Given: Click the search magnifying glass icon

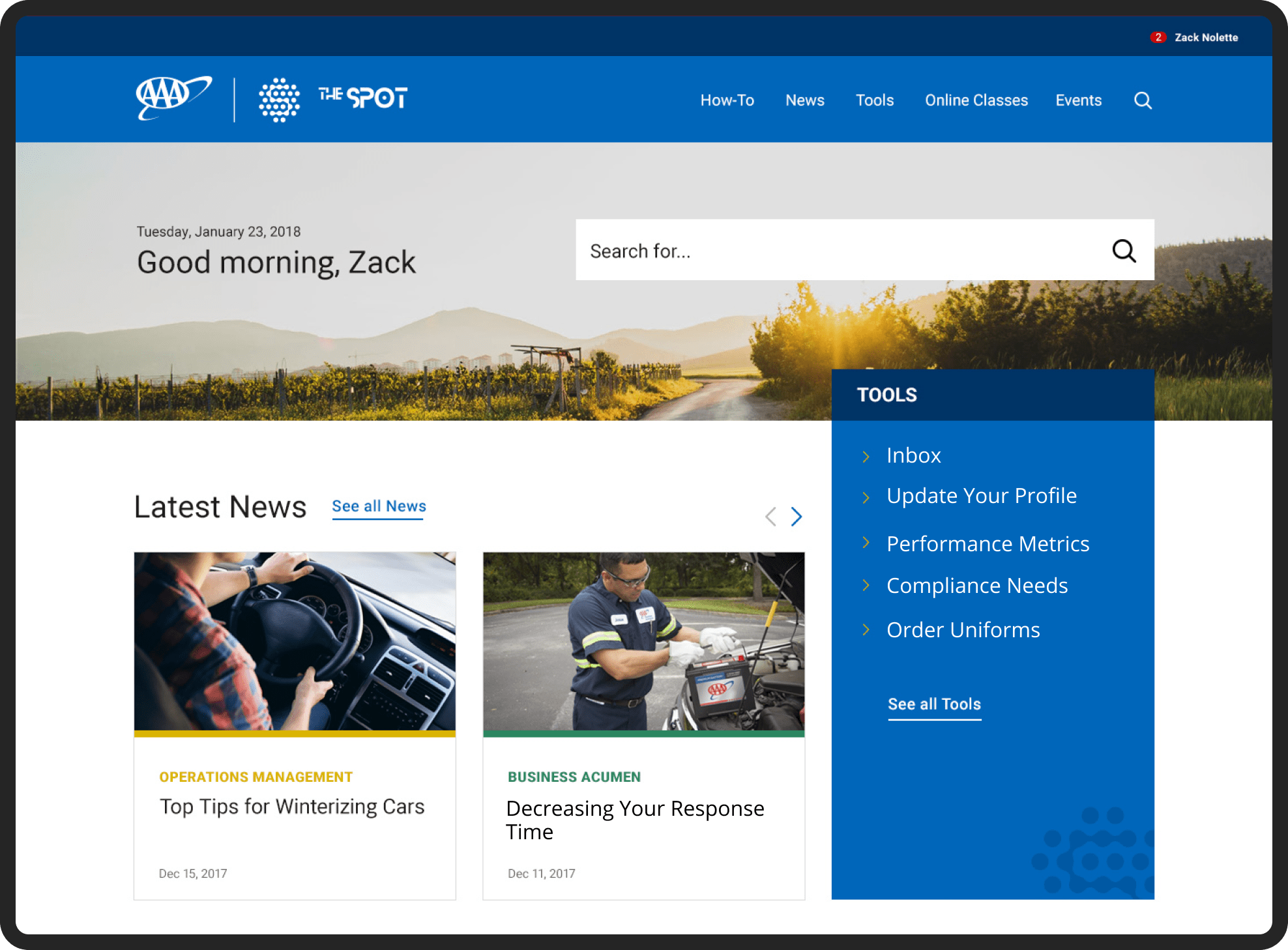Looking at the screenshot, I should pos(1143,100).
